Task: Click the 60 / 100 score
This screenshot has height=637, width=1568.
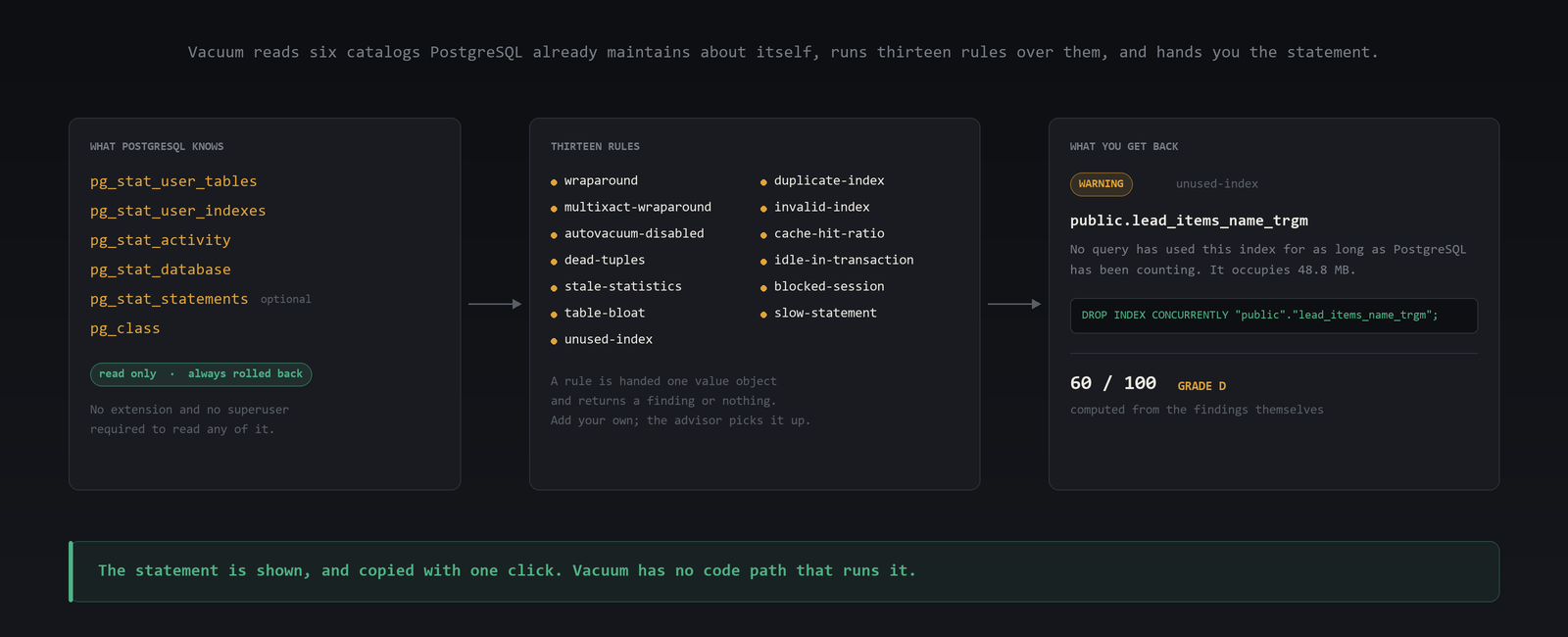Action: [1113, 383]
